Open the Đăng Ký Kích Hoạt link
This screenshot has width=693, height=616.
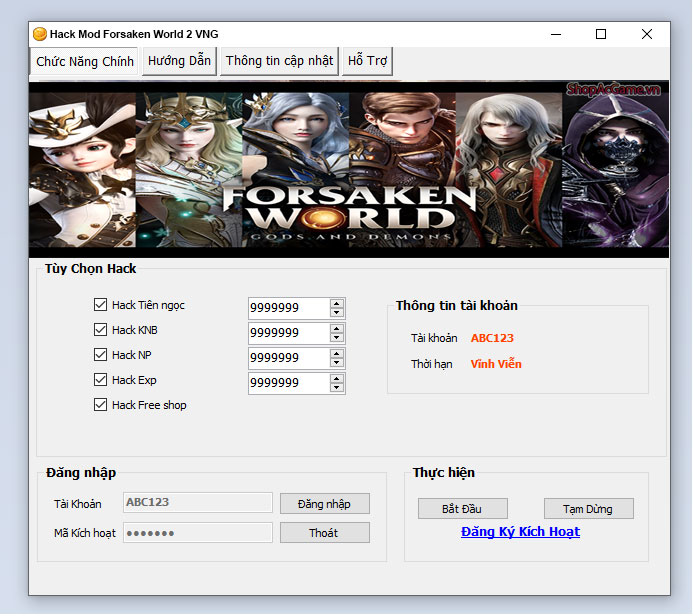point(520,532)
